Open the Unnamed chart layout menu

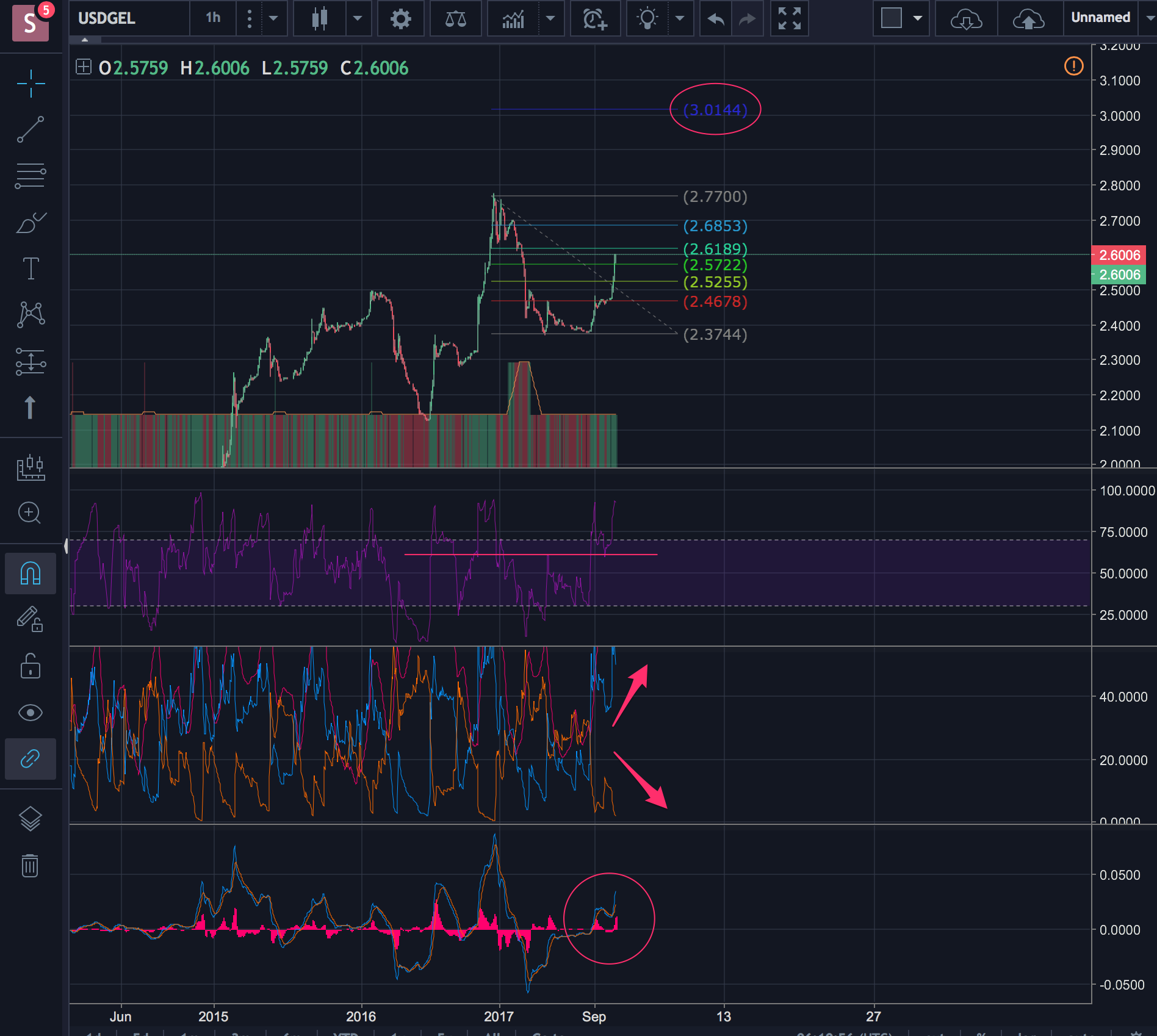coord(1100,18)
